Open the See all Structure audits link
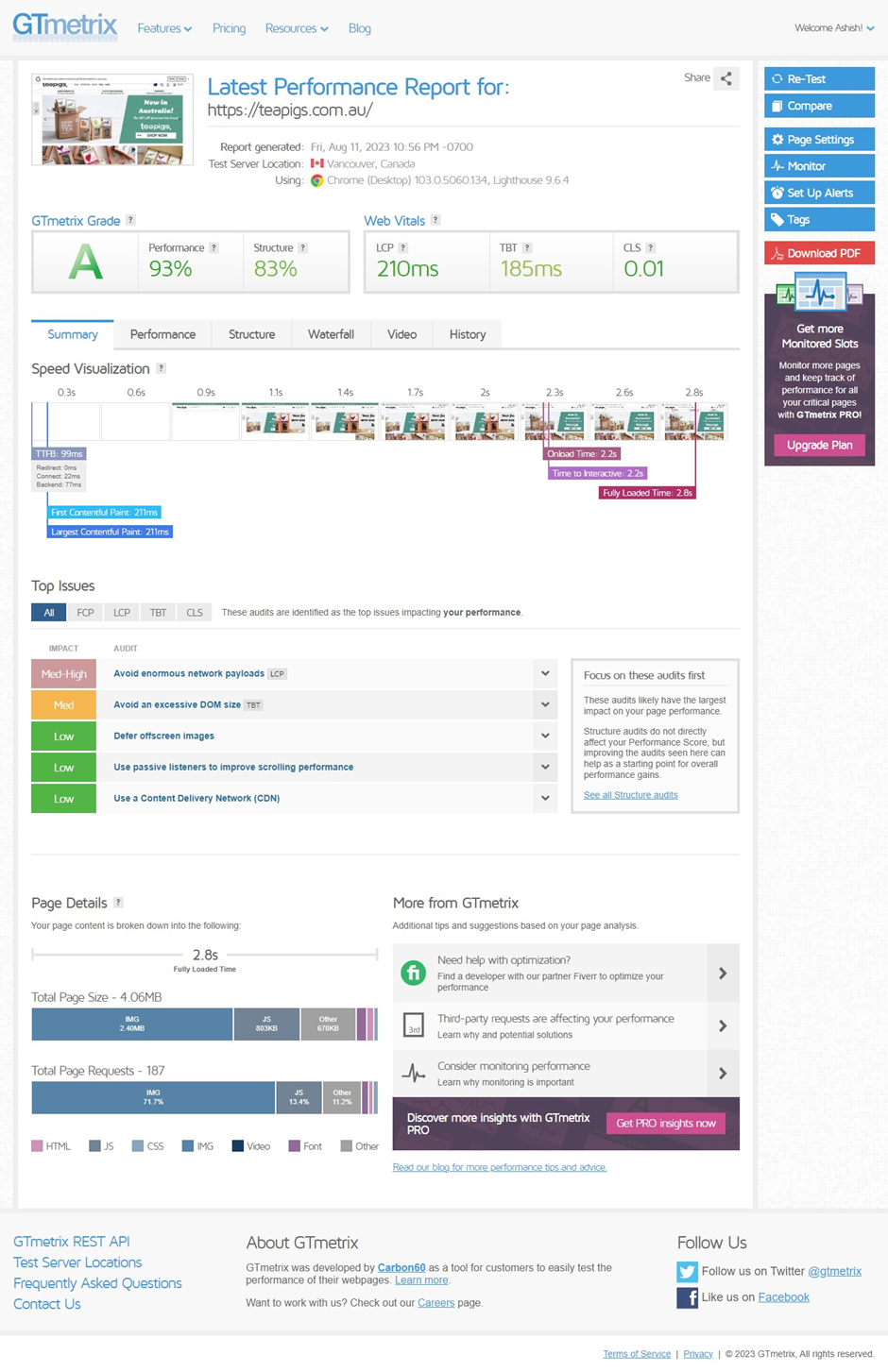Screen dimensions: 888x1372 (x=630, y=795)
